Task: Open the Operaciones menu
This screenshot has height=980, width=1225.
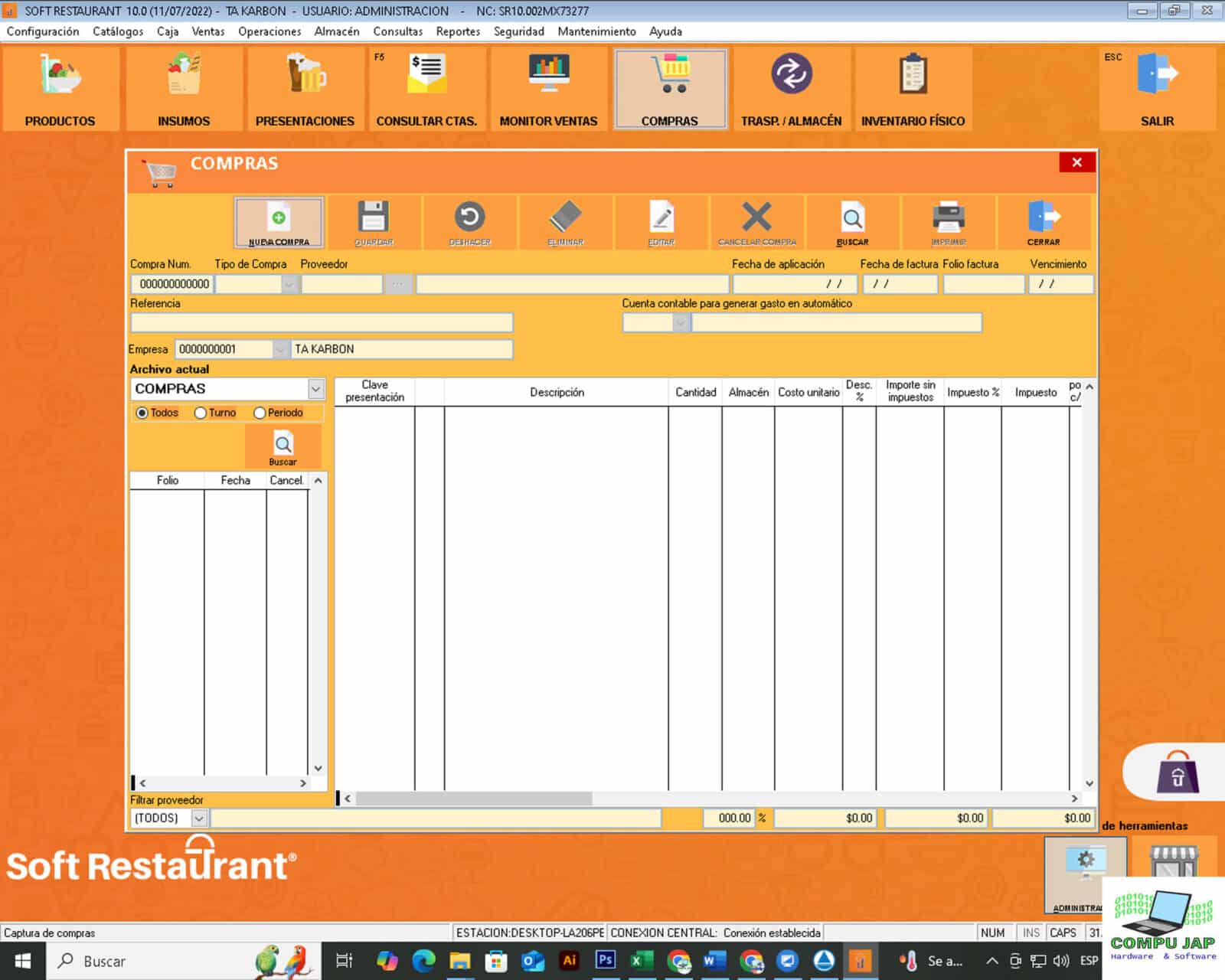Action: coord(269,31)
